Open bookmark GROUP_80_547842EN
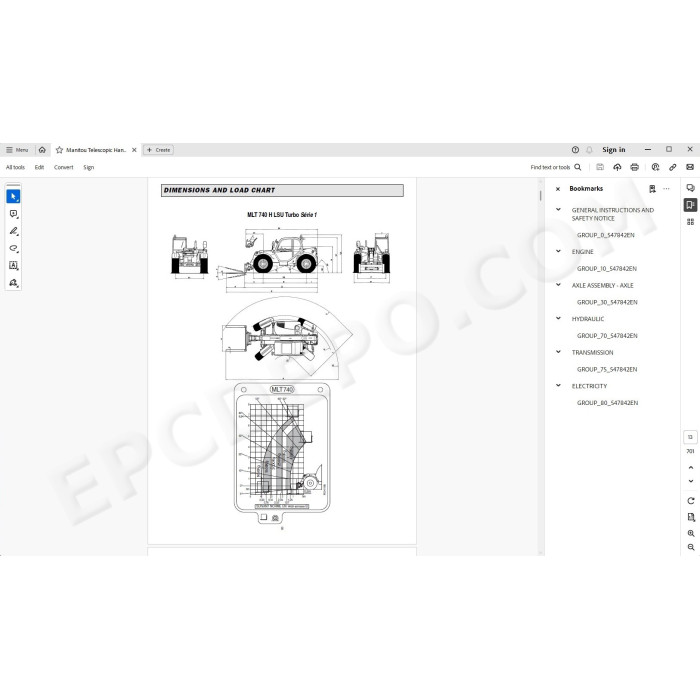 click(x=607, y=403)
